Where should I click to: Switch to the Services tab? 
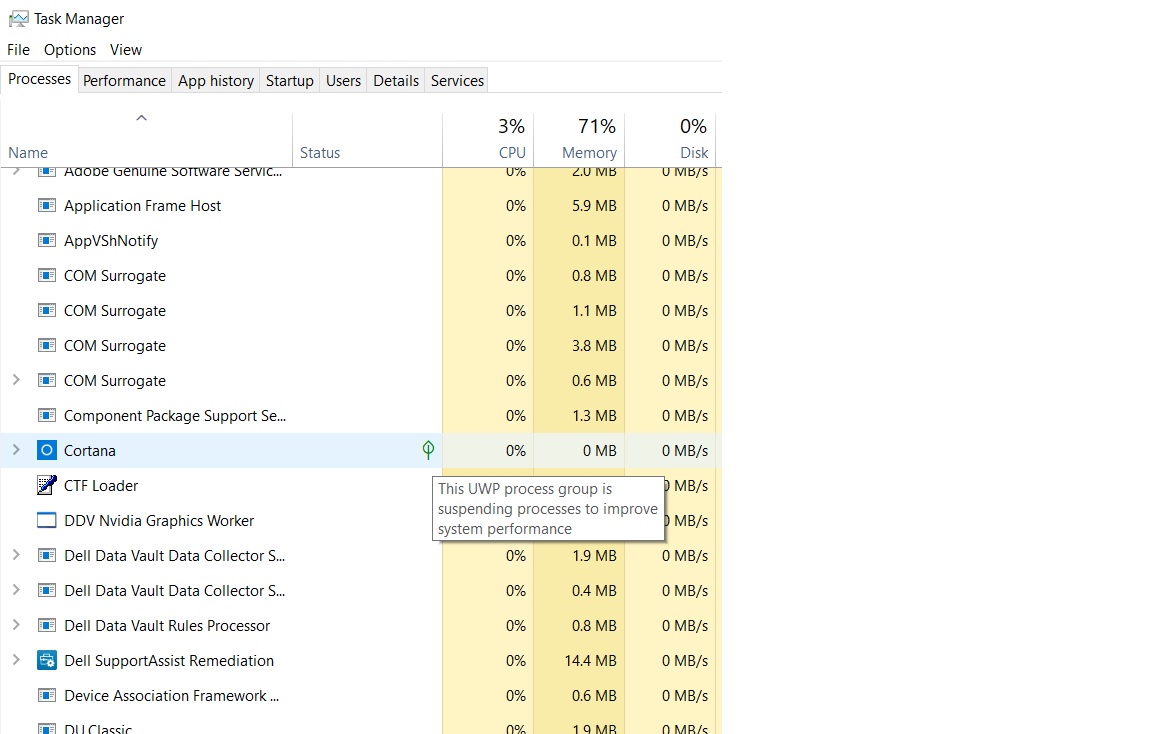456,80
